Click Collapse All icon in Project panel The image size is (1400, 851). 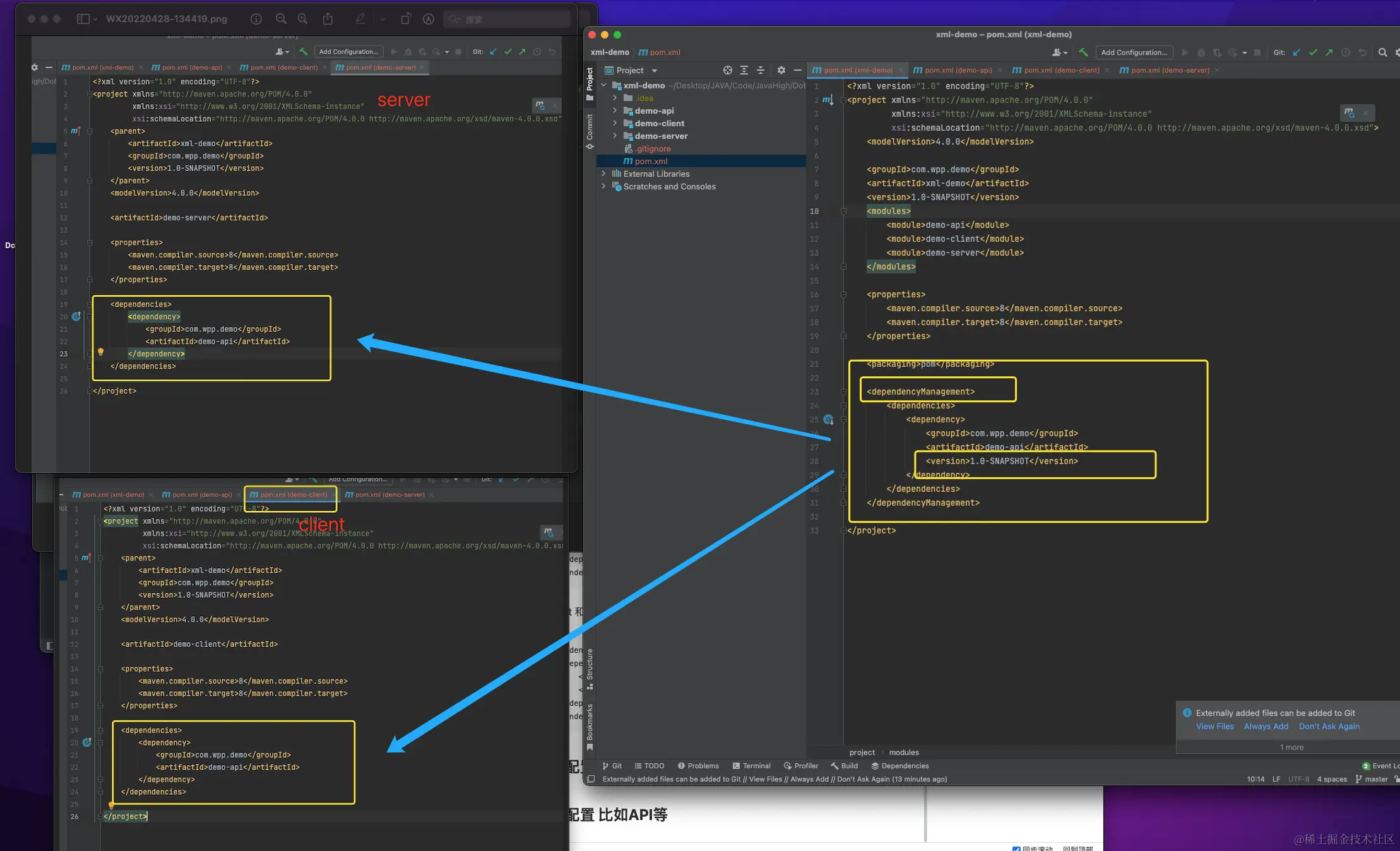[761, 70]
